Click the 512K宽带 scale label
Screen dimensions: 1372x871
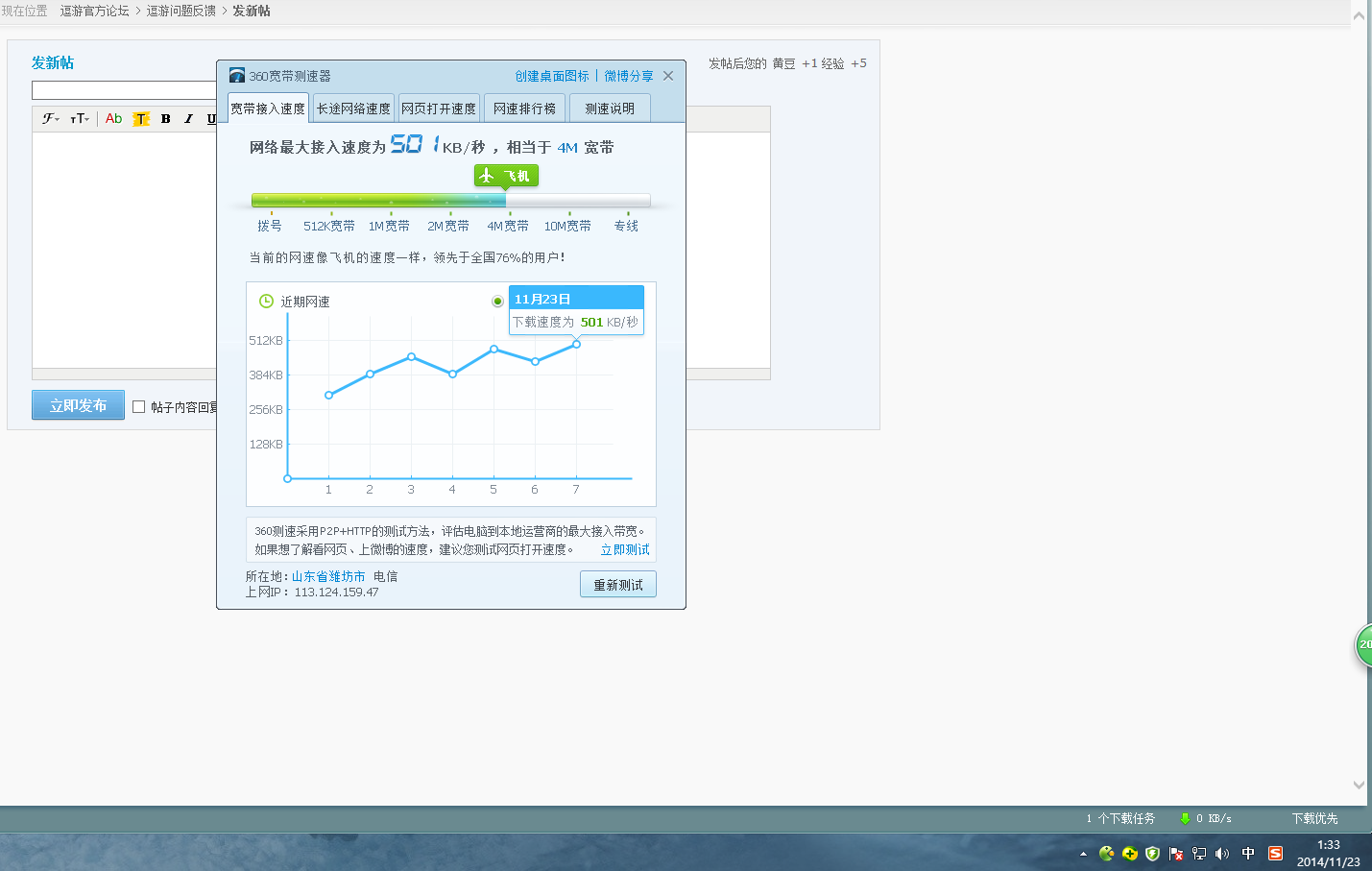pos(329,226)
